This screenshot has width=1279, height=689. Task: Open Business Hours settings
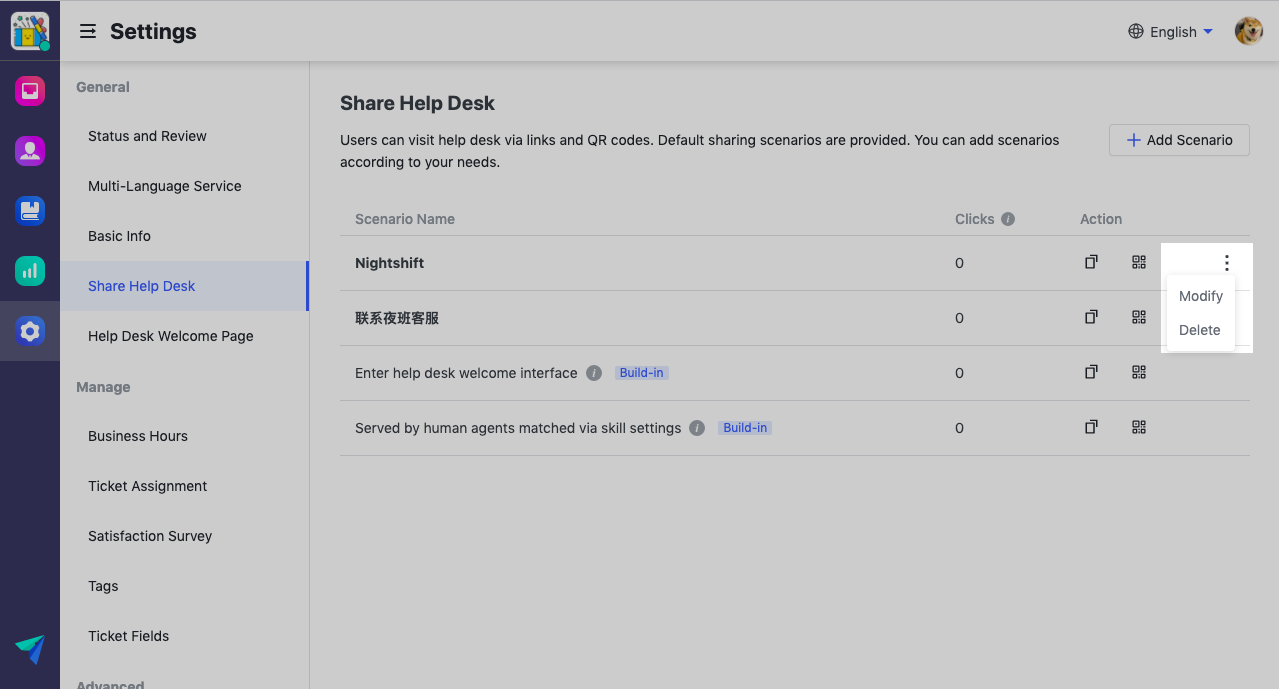(138, 436)
